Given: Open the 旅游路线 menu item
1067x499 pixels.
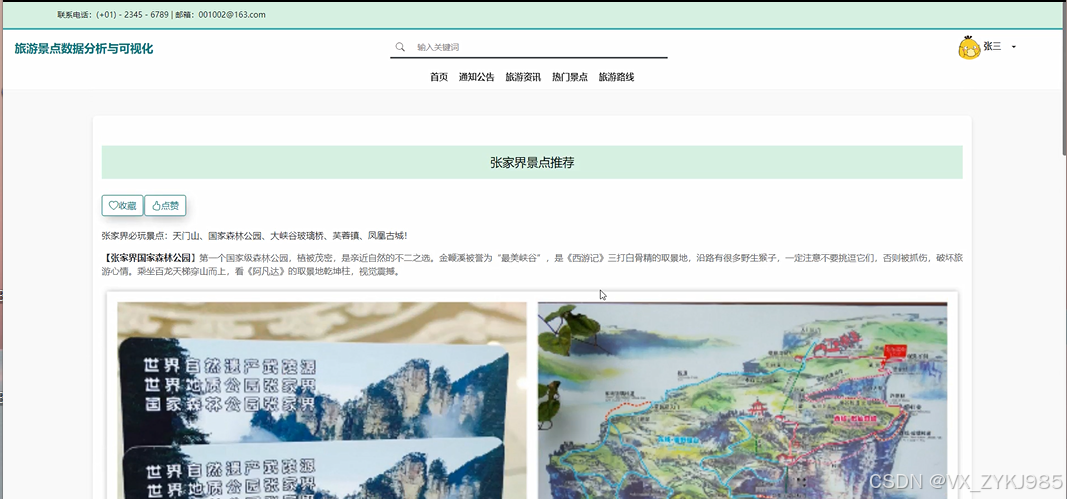Looking at the screenshot, I should [x=617, y=77].
